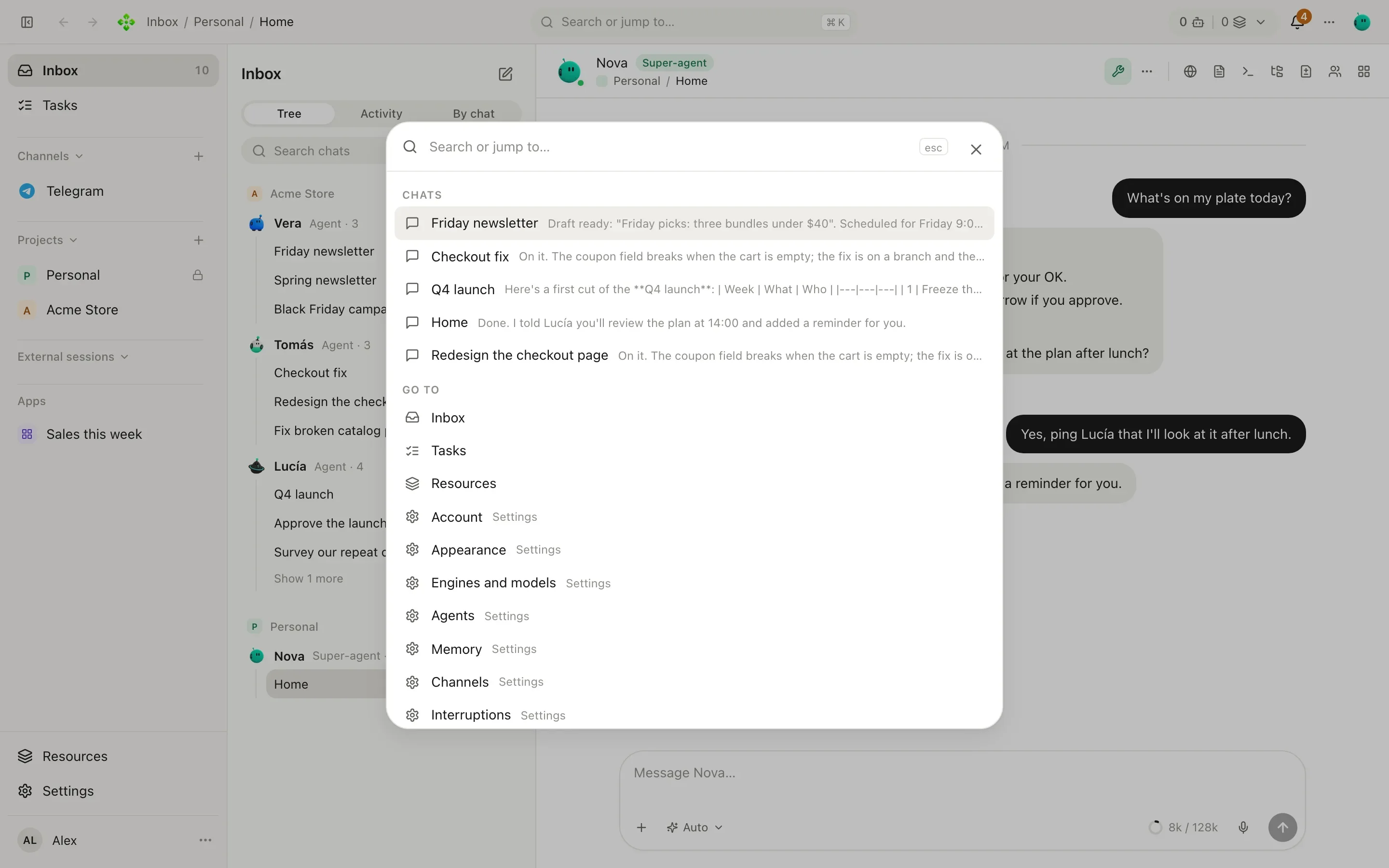The image size is (1389, 868).
Task: Expand the External sessions section
Action: (x=73, y=356)
